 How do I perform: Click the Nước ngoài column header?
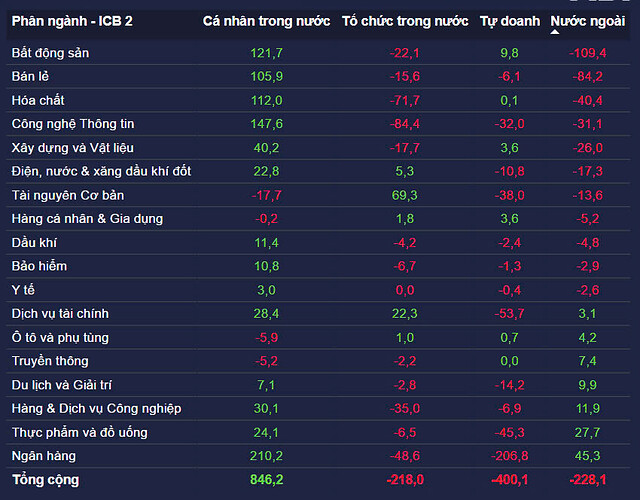click(x=588, y=21)
